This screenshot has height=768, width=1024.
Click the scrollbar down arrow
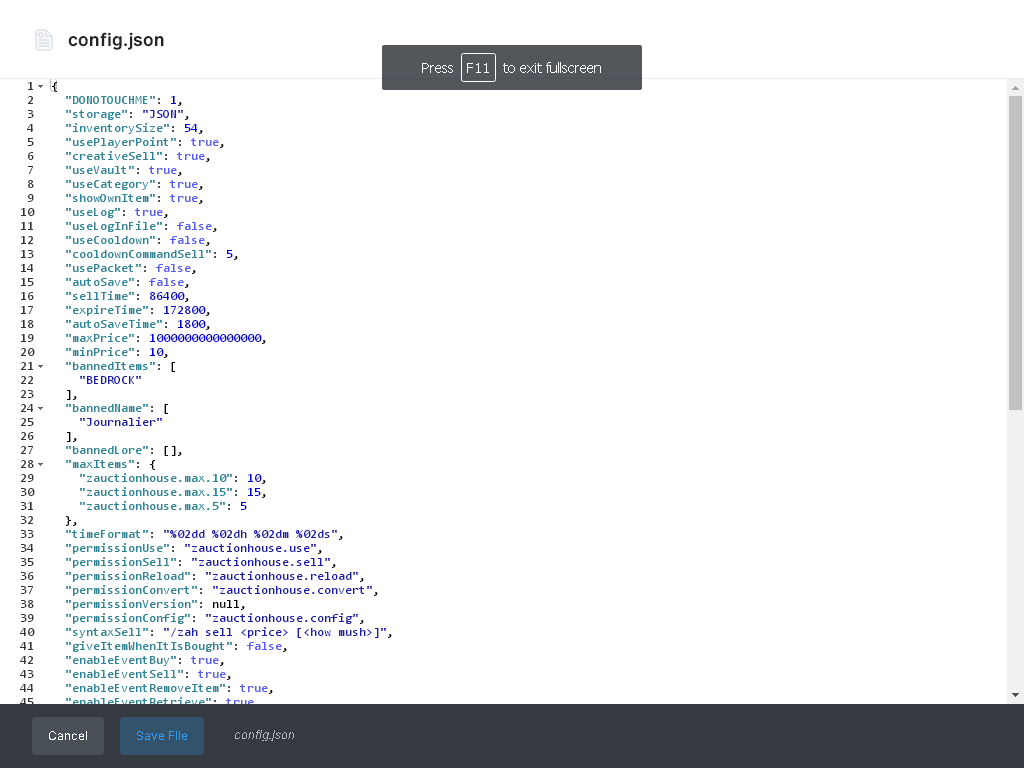[x=1015, y=695]
